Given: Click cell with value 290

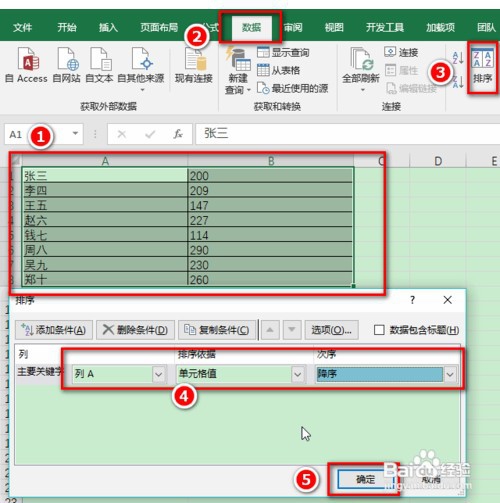Looking at the screenshot, I should [270, 249].
